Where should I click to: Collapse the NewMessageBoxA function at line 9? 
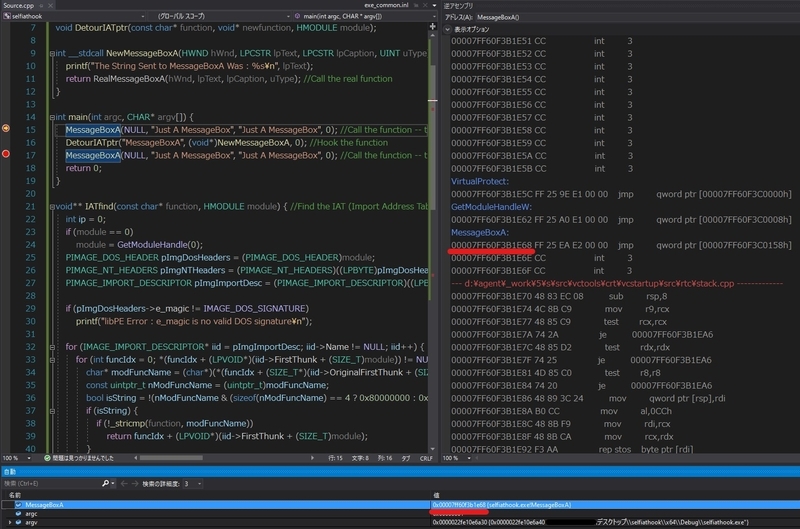(52, 54)
